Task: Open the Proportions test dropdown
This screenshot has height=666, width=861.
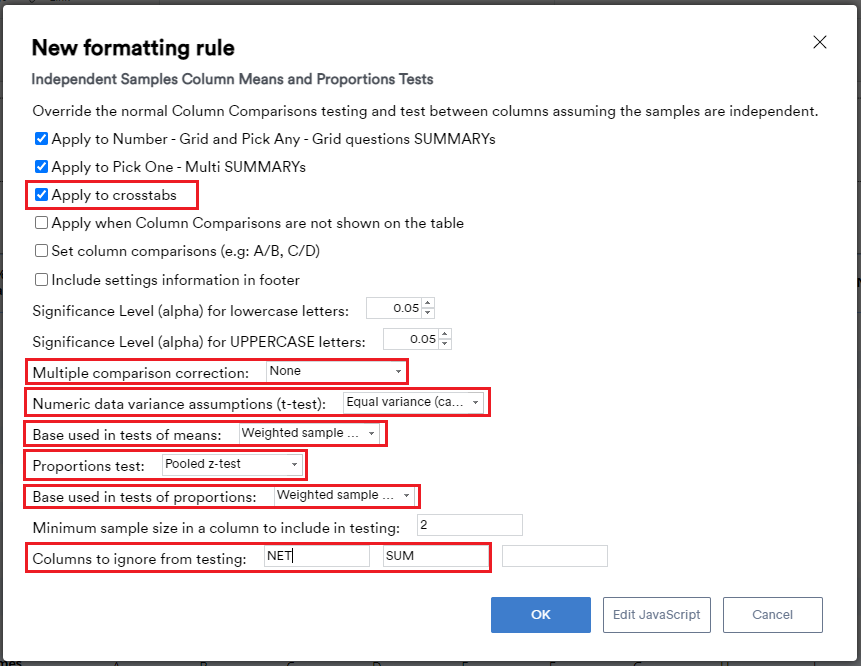Action: 232,464
